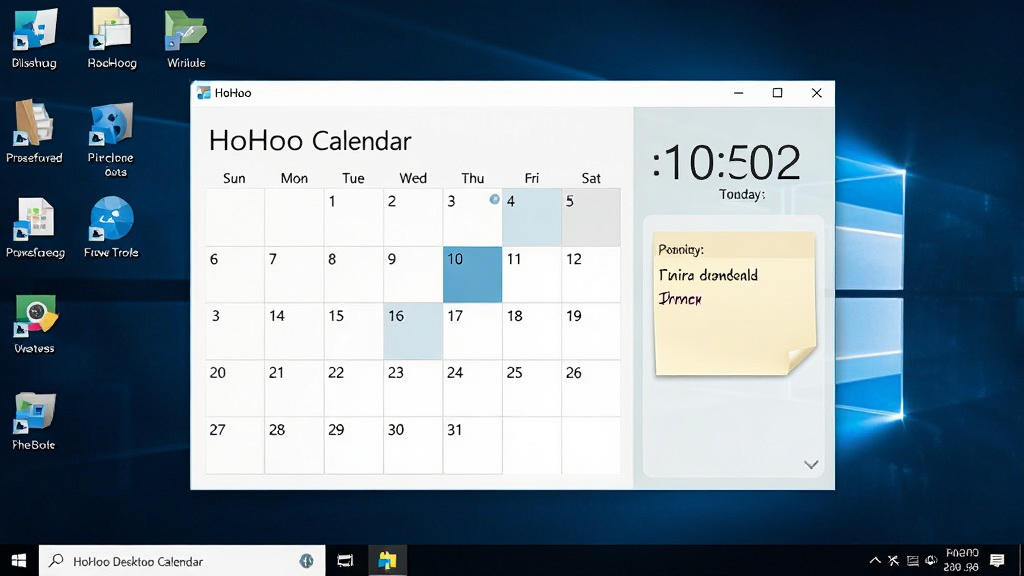Click the Sun column header
Screen dimensions: 1024x576
pyautogui.click(x=234, y=178)
